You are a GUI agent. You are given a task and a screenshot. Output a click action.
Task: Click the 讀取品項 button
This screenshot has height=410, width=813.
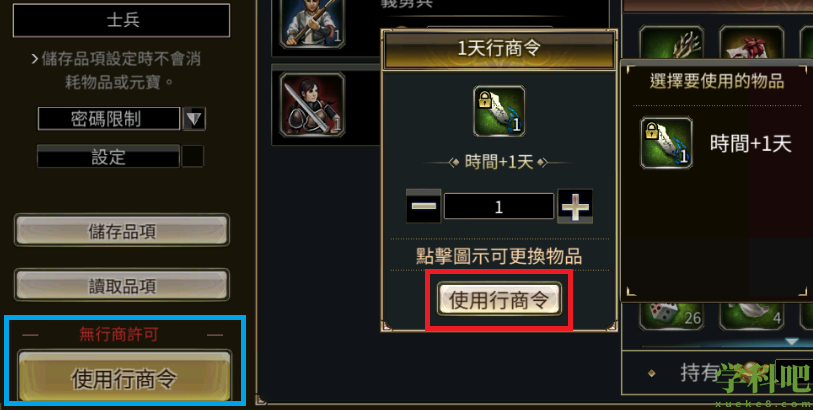121,285
